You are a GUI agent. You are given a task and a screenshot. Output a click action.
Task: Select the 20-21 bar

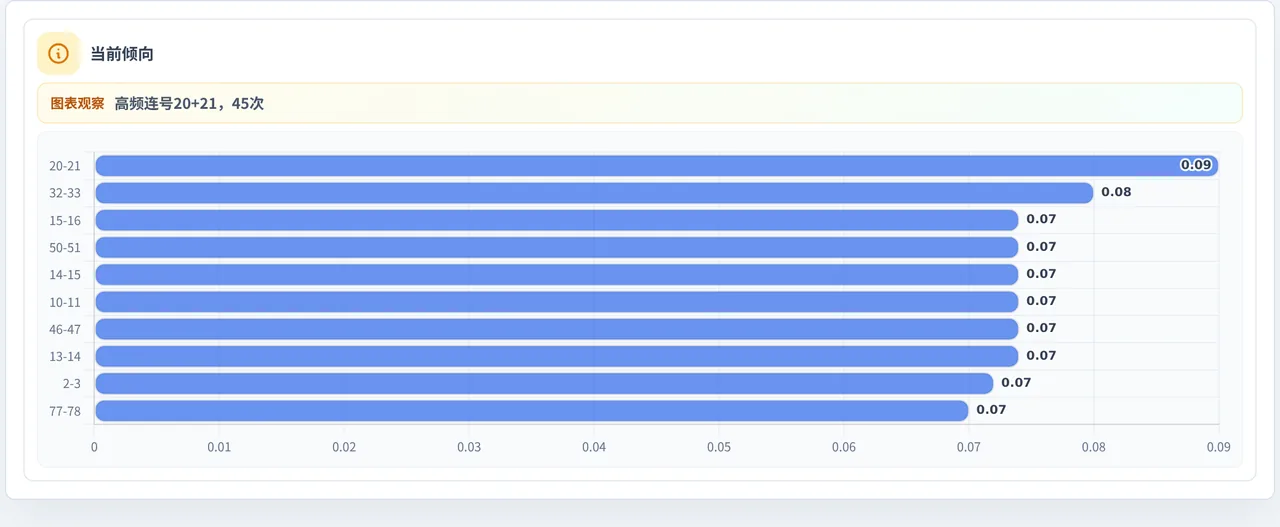coord(656,165)
